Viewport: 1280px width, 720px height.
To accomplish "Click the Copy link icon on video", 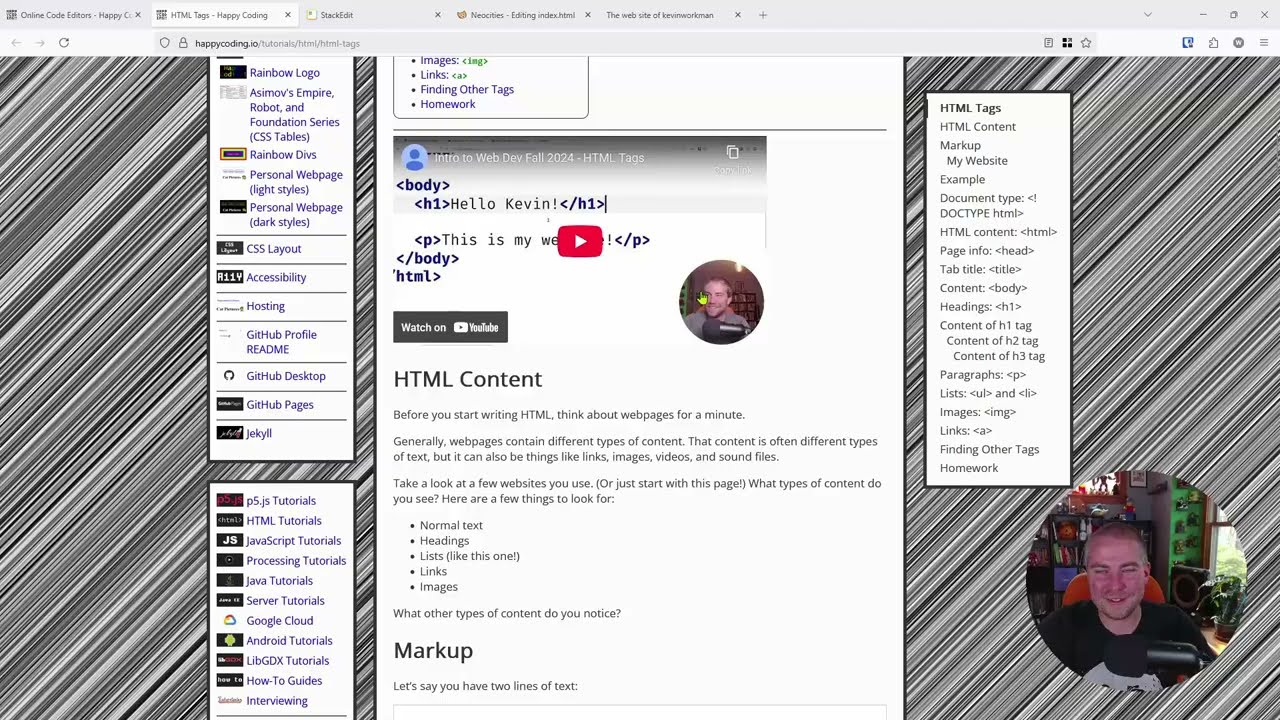I will coord(733,153).
